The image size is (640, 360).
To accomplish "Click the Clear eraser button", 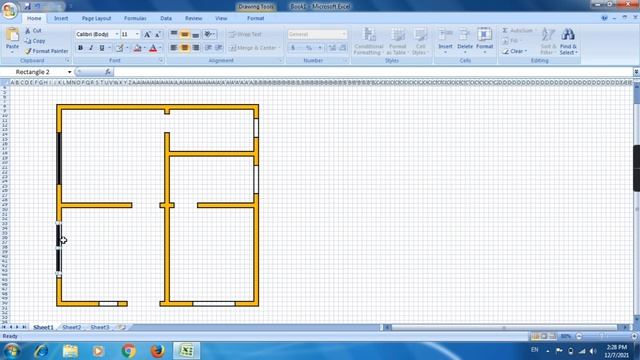I will coord(515,51).
